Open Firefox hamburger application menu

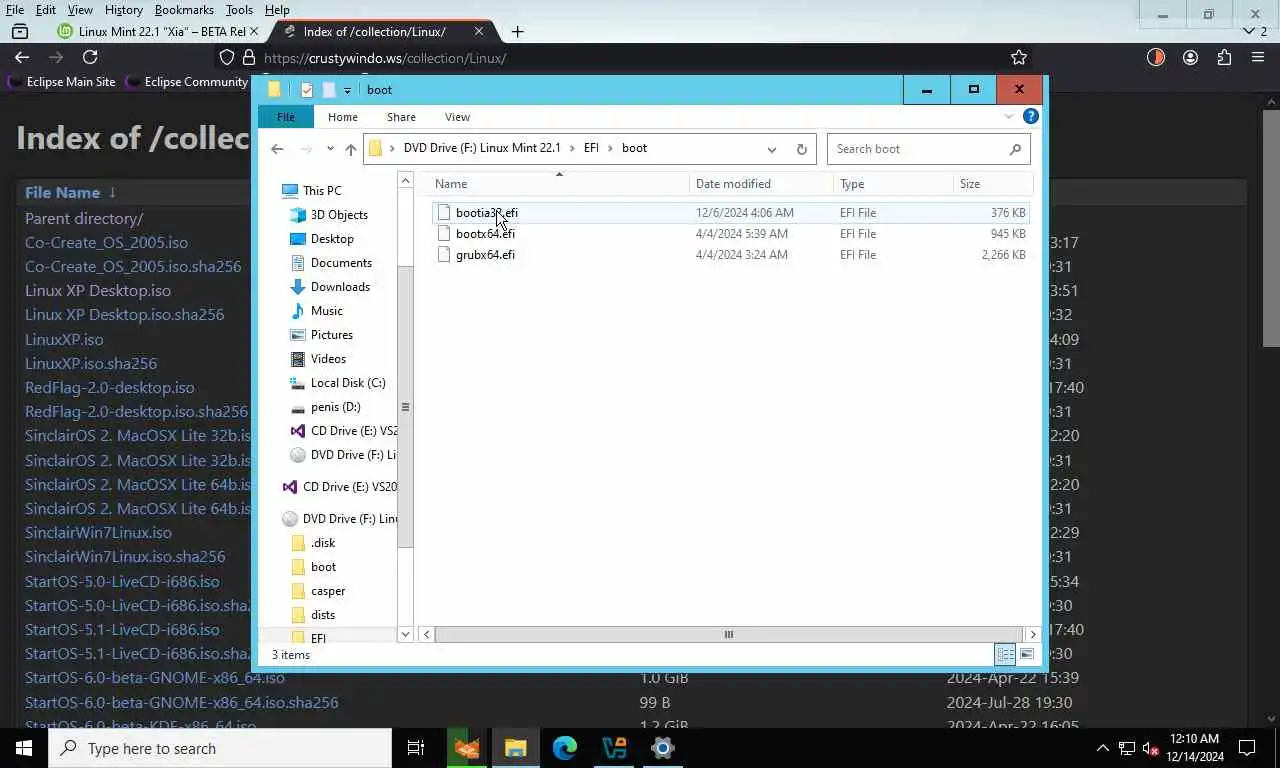(1258, 58)
